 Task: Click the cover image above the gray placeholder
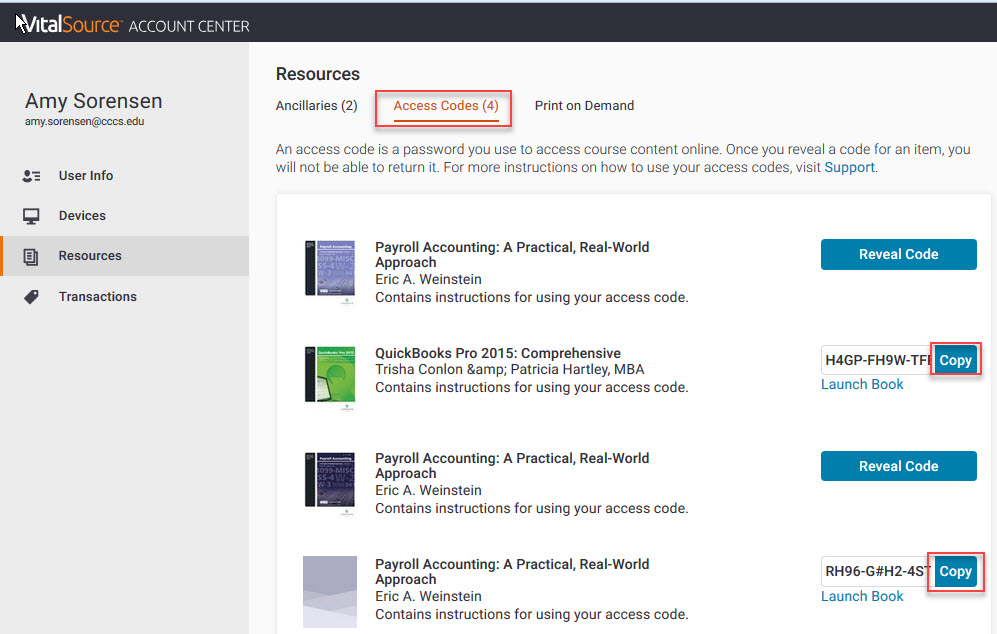click(x=330, y=480)
